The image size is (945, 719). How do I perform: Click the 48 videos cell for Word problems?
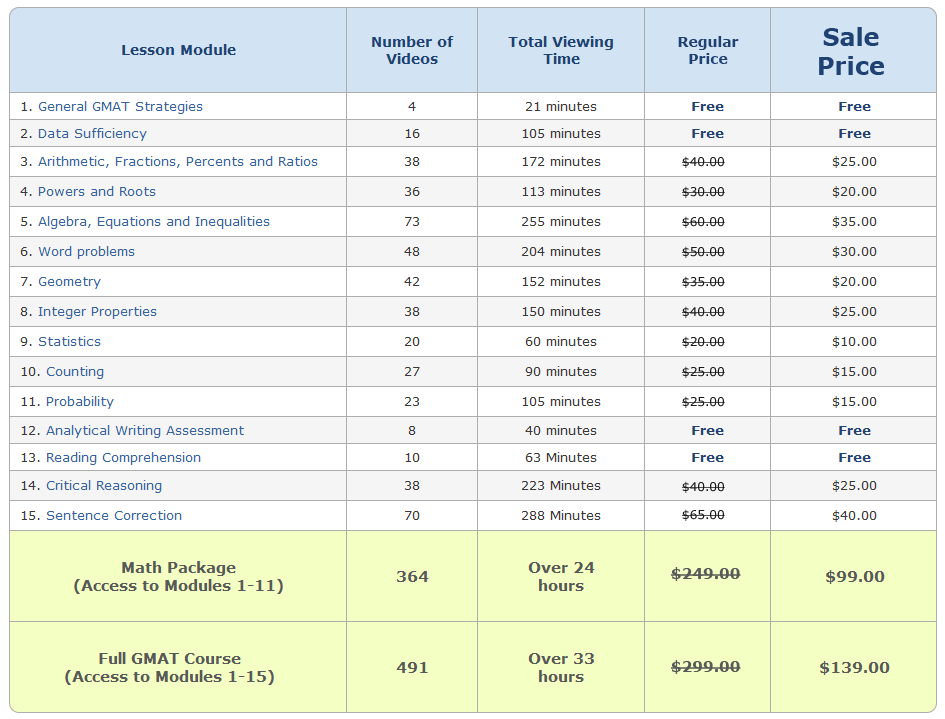pos(412,252)
